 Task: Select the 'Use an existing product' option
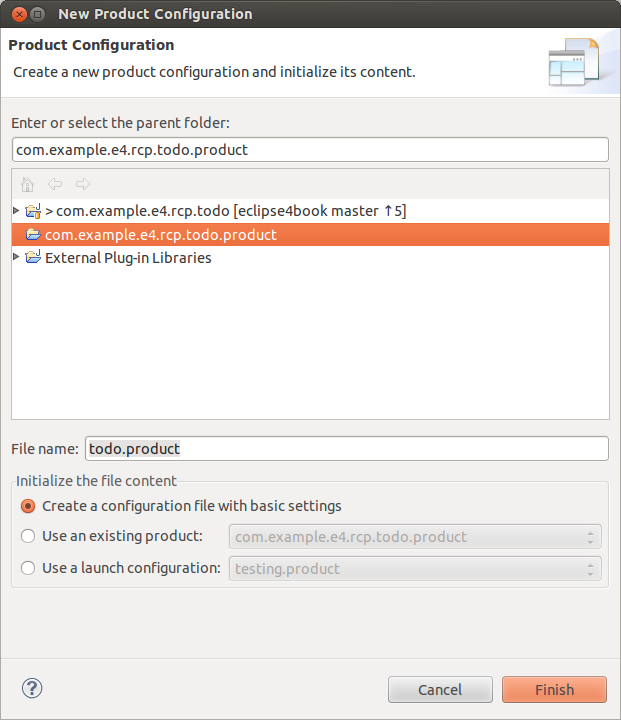tap(28, 537)
